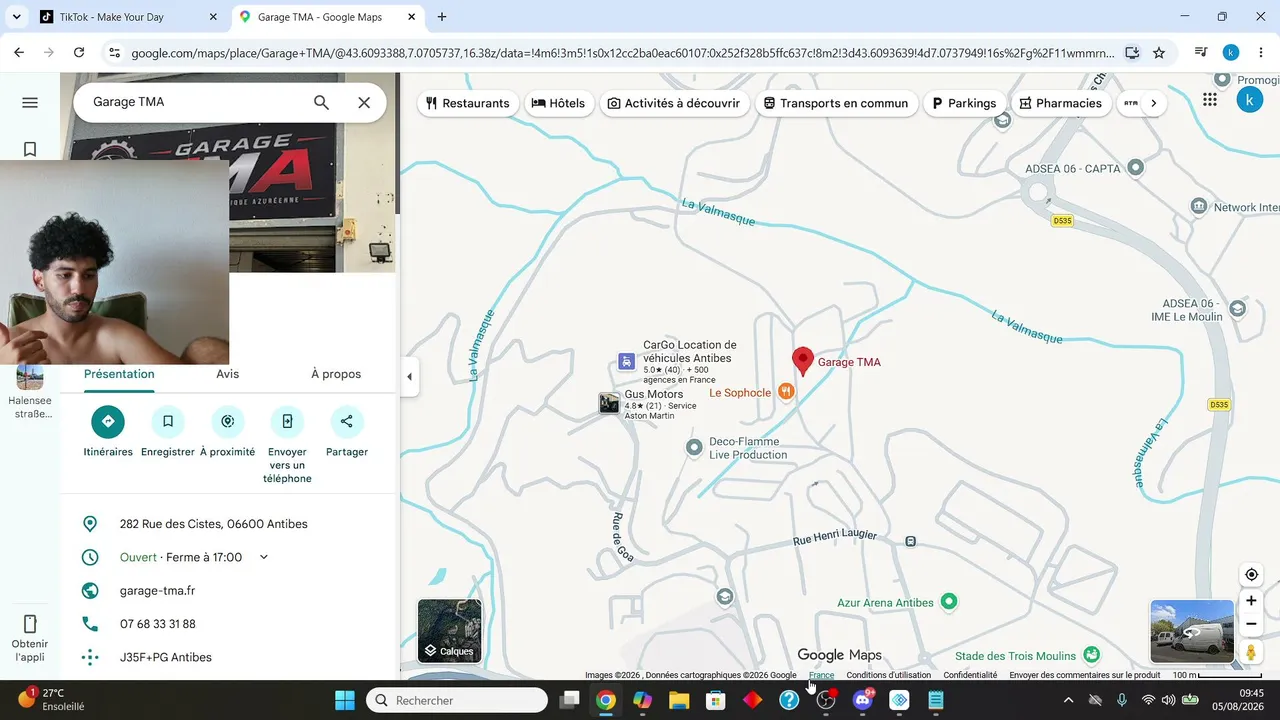The image size is (1280, 720).
Task: Filter by Activités à découvrir
Action: pos(674,103)
